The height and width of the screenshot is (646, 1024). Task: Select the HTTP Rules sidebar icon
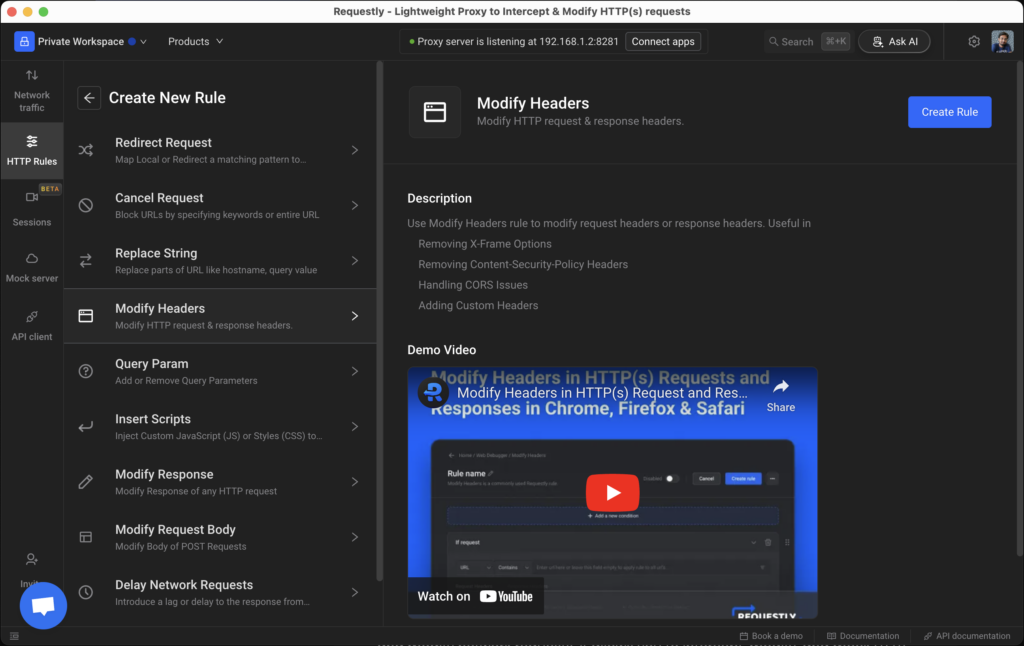pos(31,141)
